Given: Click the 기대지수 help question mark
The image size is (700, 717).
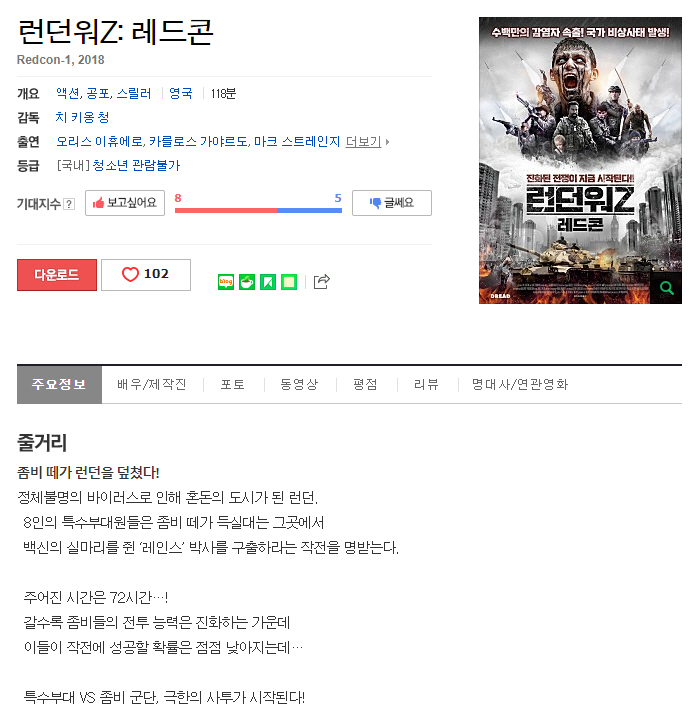Looking at the screenshot, I should pyautogui.click(x=69, y=203).
